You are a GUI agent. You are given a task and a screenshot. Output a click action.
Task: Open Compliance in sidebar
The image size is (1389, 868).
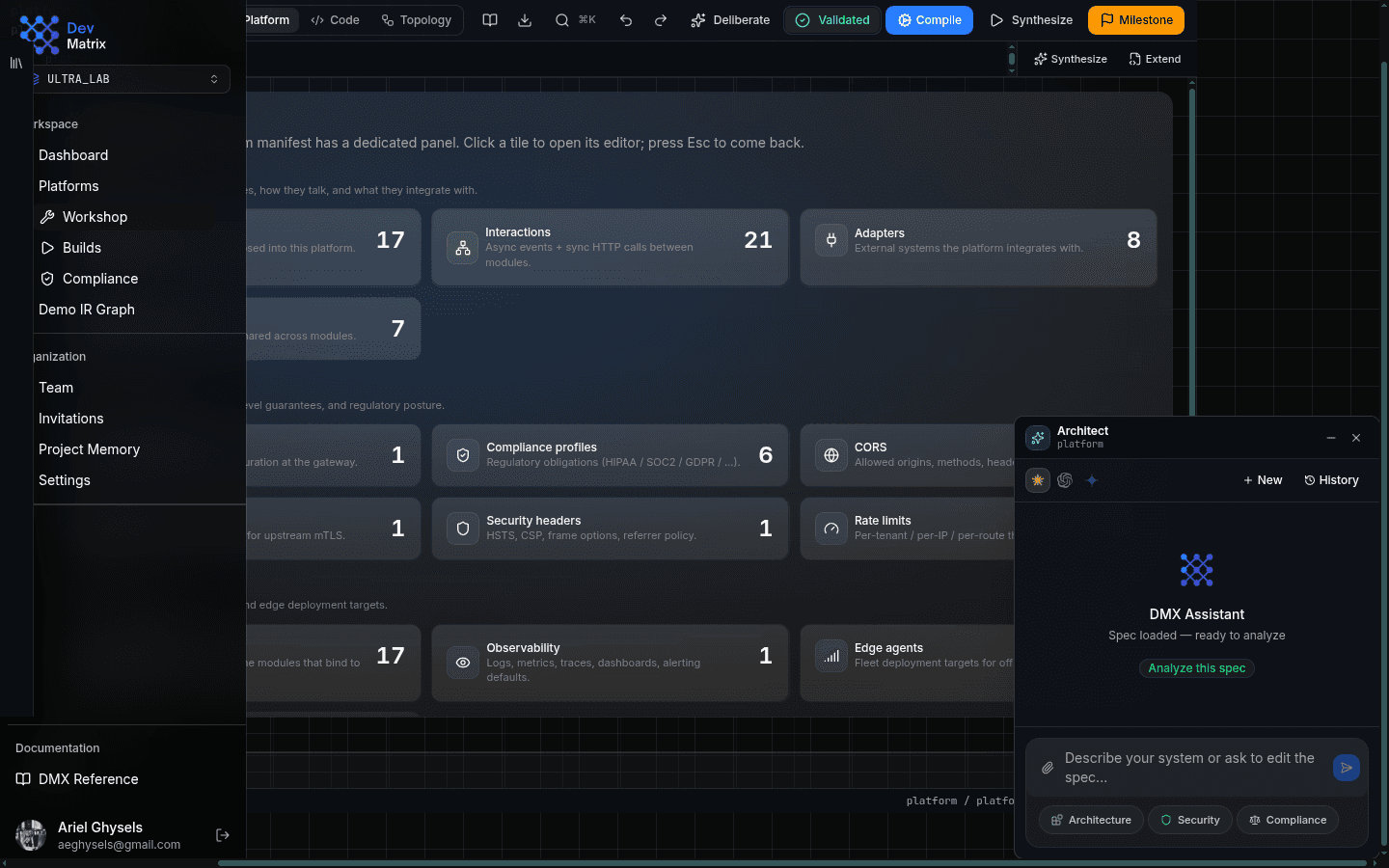click(100, 279)
